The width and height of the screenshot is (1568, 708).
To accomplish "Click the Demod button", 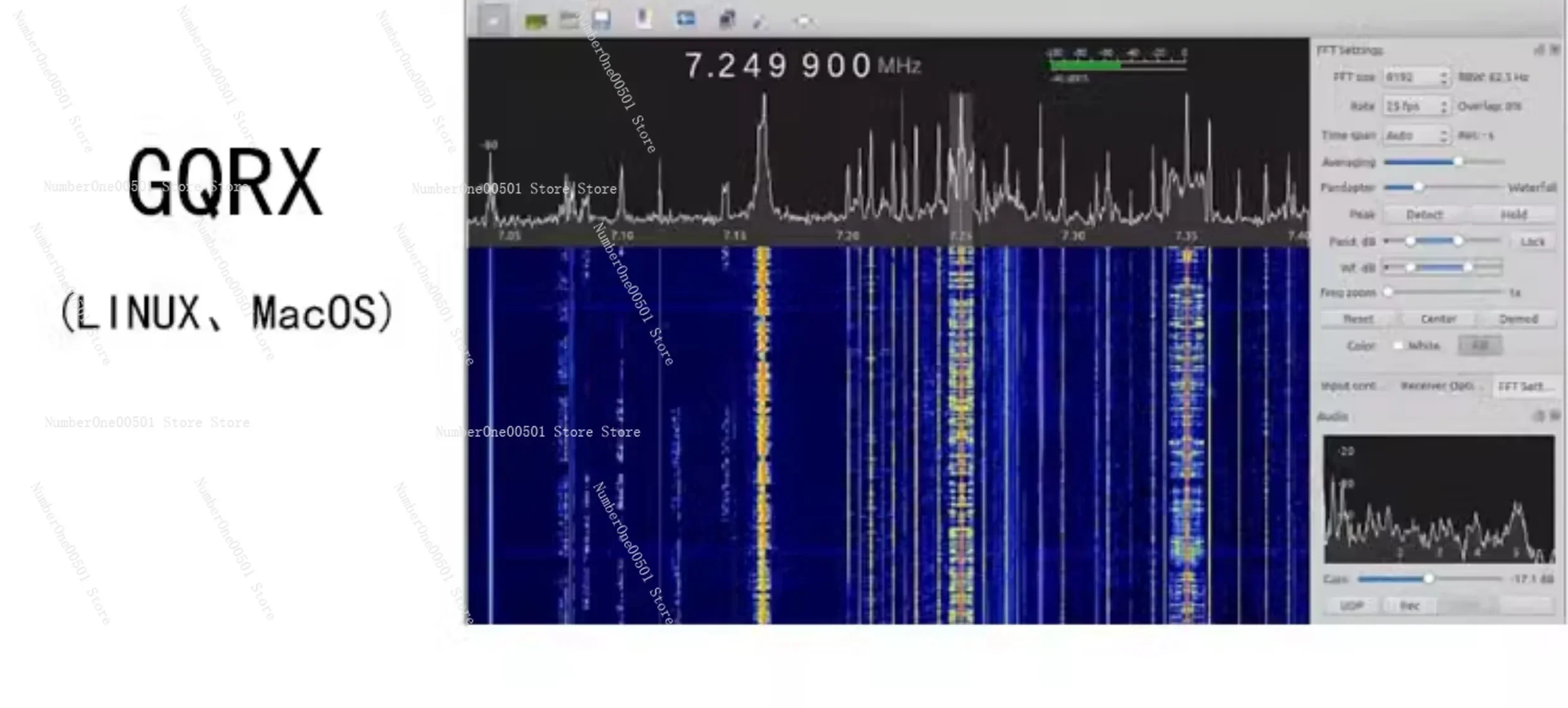I will coord(1518,319).
